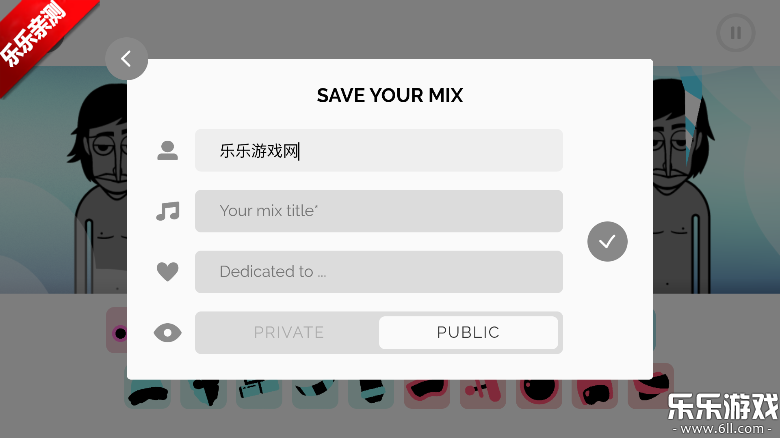Click the 乐乐游戏 watermark logo

click(722, 410)
